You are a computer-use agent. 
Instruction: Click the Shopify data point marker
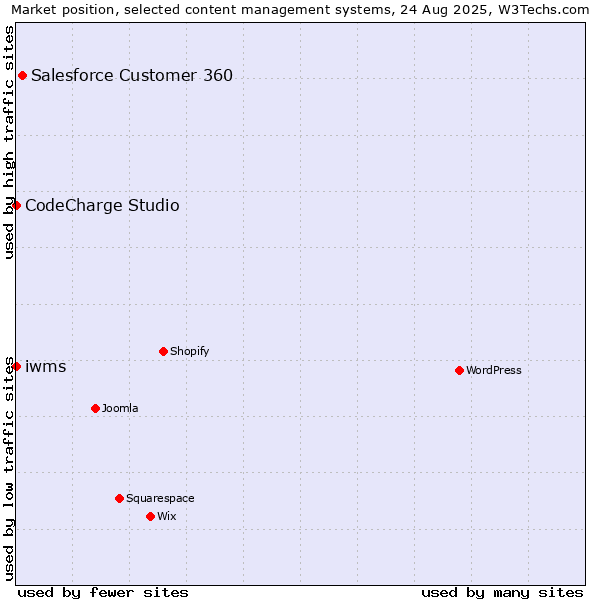coord(163,351)
